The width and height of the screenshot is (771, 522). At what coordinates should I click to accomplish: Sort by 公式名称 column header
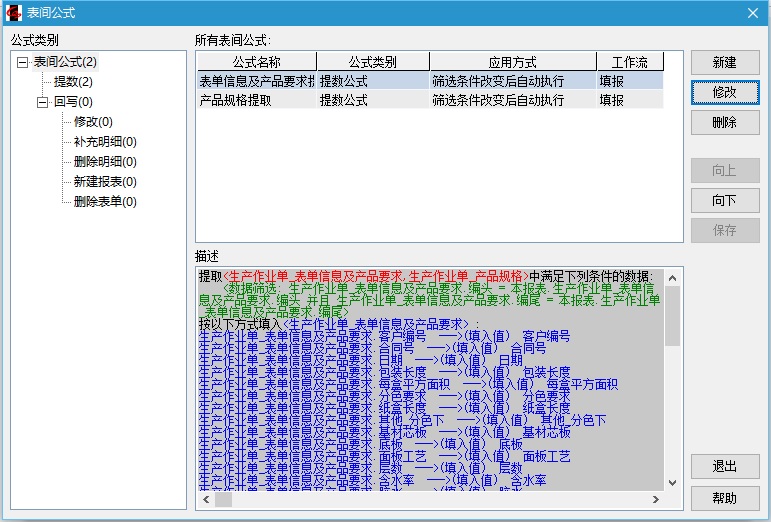tap(256, 62)
